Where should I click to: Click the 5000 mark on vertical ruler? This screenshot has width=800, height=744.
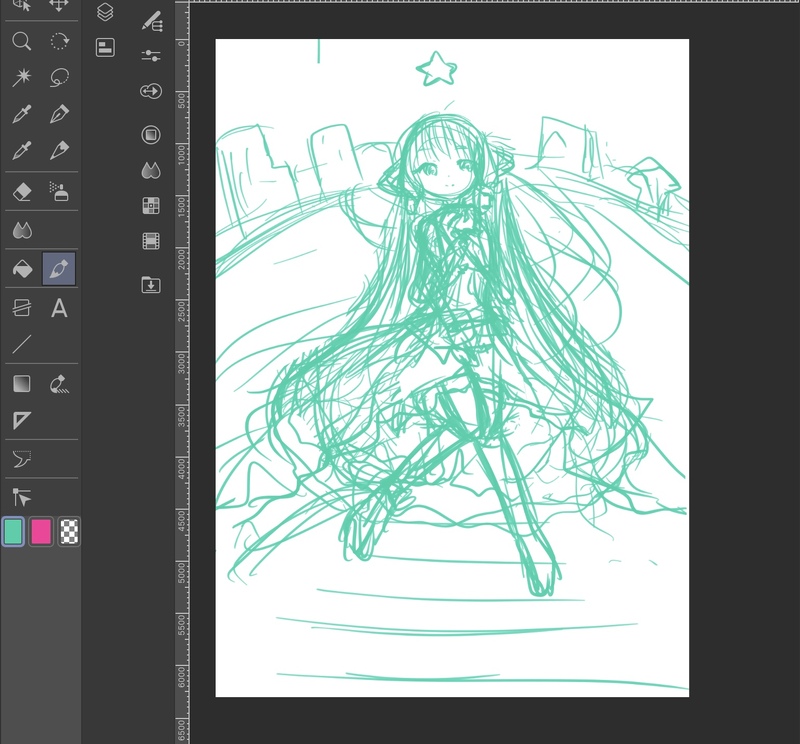[182, 572]
